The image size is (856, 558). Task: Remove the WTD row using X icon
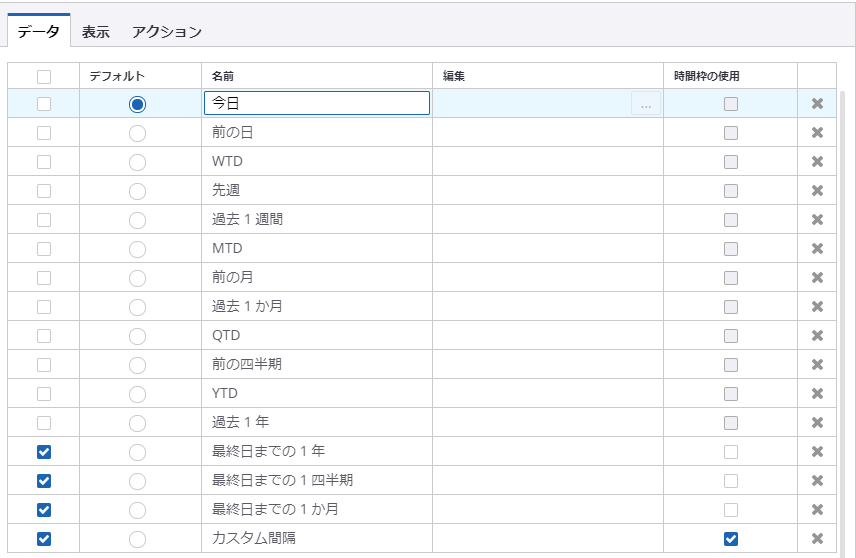pos(817,162)
